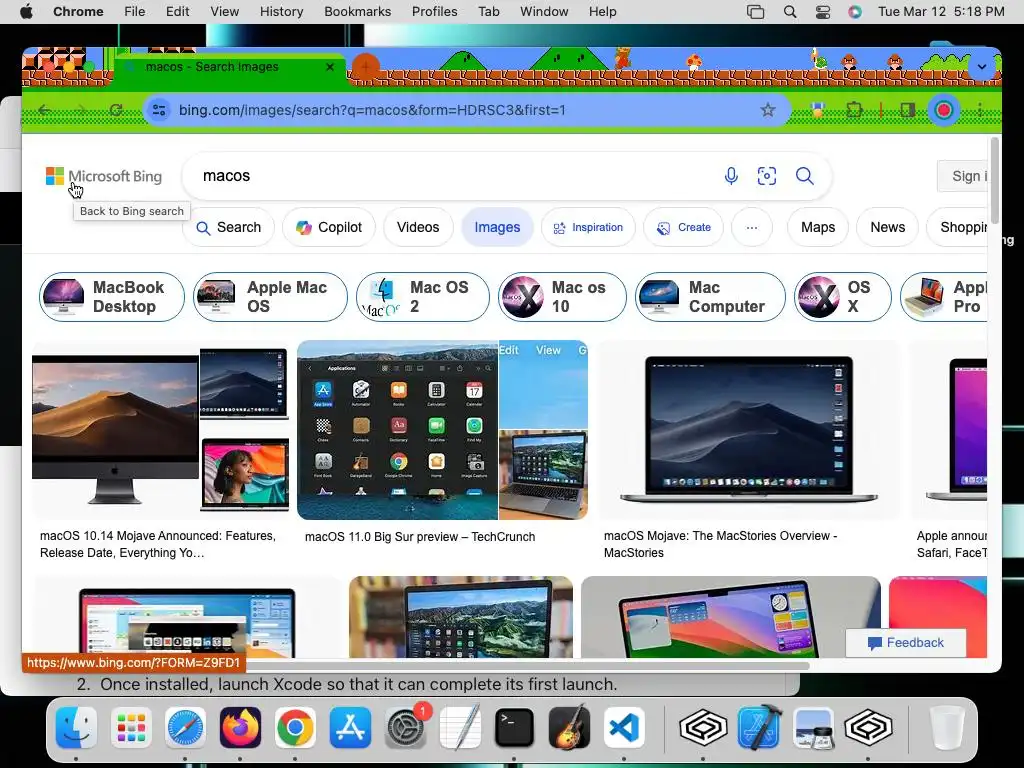The height and width of the screenshot is (768, 1024).
Task: Open Spotlight search in menu bar
Action: [x=790, y=12]
